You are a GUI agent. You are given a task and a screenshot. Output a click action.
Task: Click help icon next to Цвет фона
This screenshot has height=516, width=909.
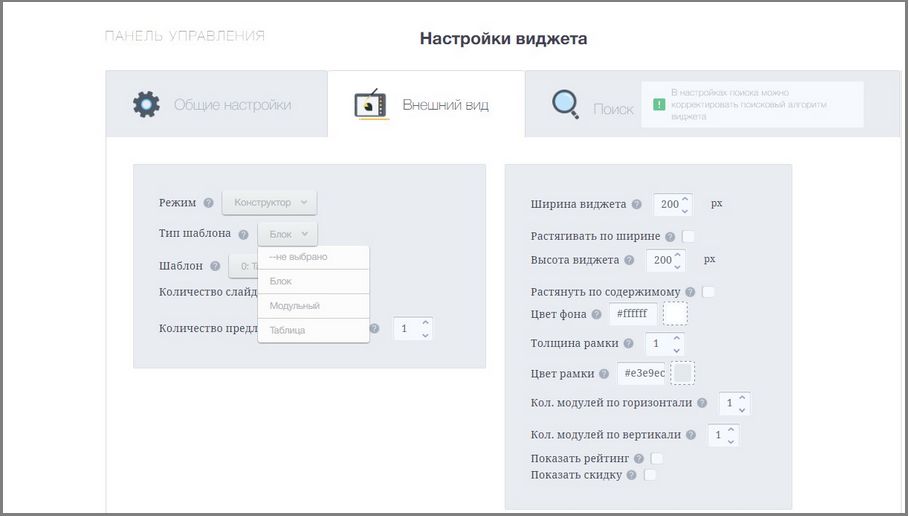[x=597, y=315]
